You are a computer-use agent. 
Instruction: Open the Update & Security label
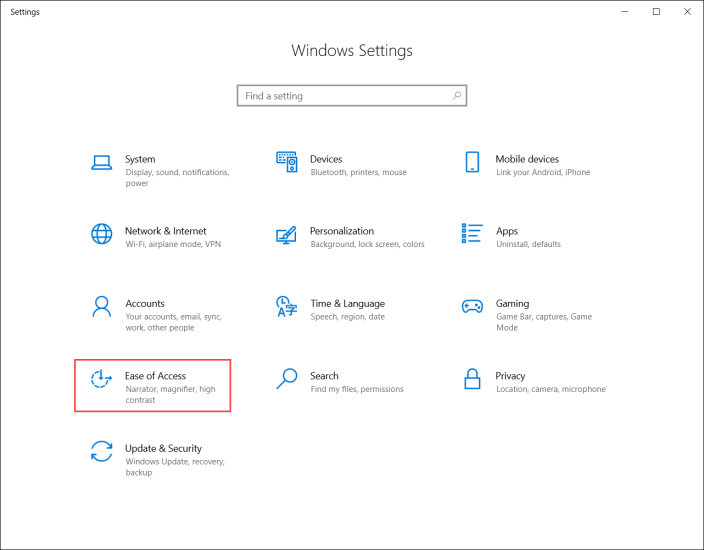163,448
